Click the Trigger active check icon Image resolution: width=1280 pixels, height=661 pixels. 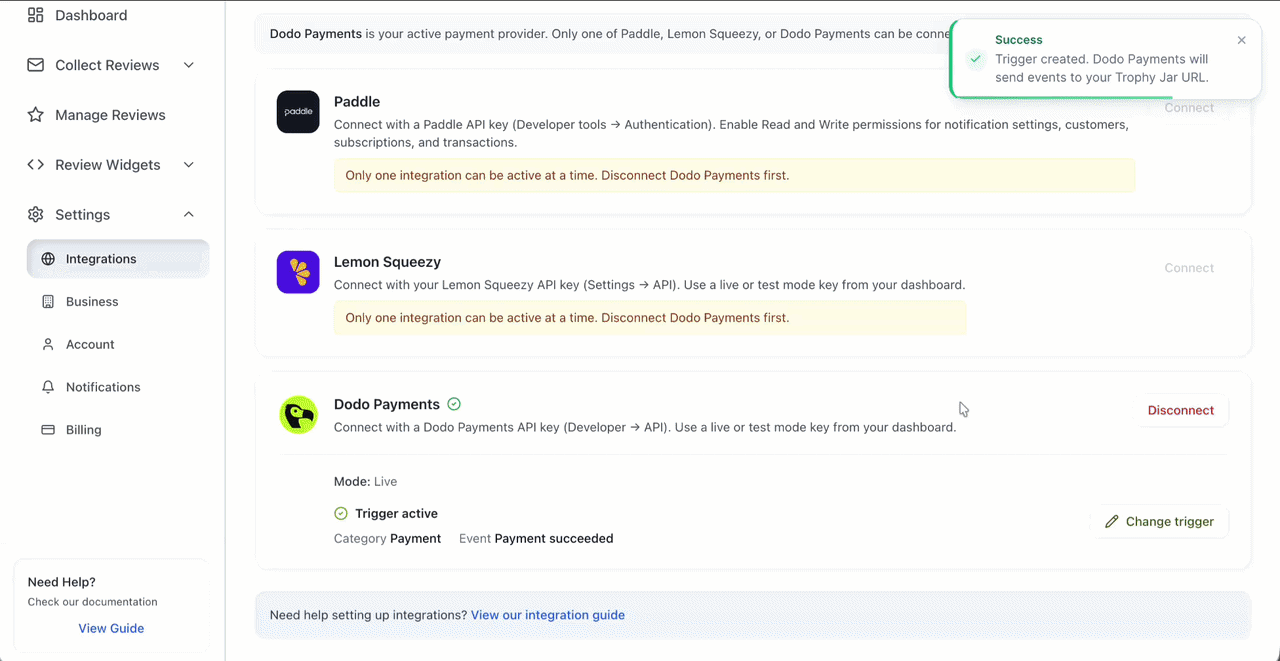coord(341,514)
